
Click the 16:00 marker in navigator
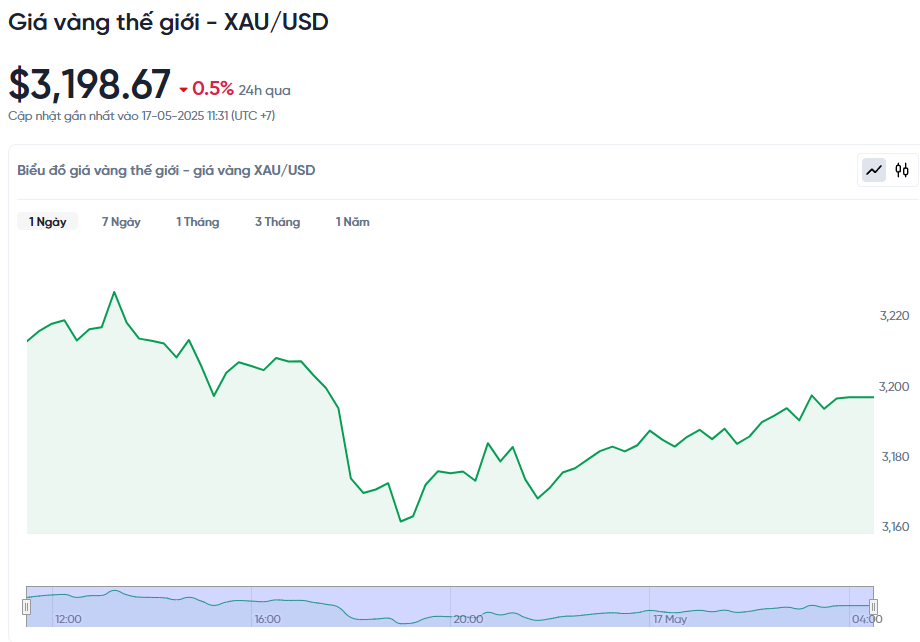(x=268, y=619)
